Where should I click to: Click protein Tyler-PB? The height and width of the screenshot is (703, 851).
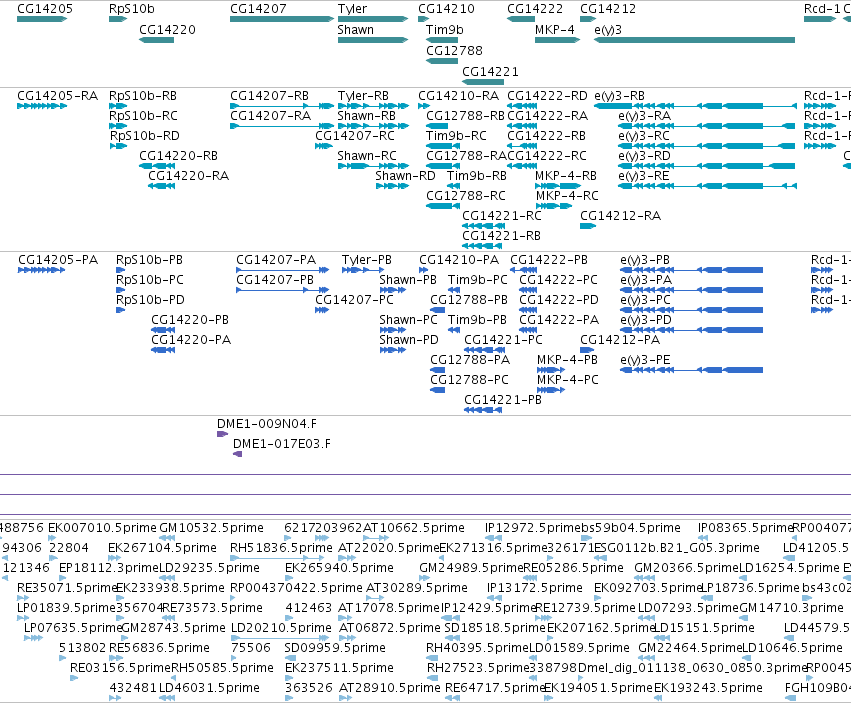pyautogui.click(x=367, y=260)
